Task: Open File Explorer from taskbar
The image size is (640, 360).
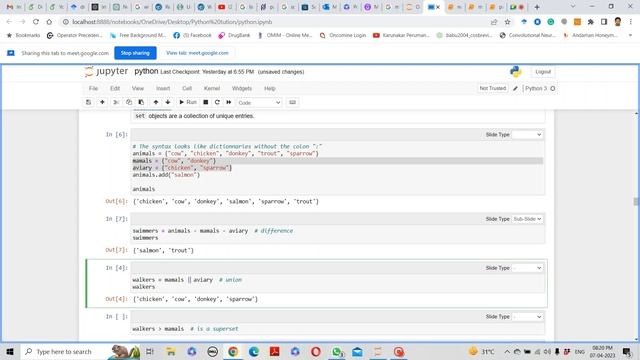Action: click(171, 351)
